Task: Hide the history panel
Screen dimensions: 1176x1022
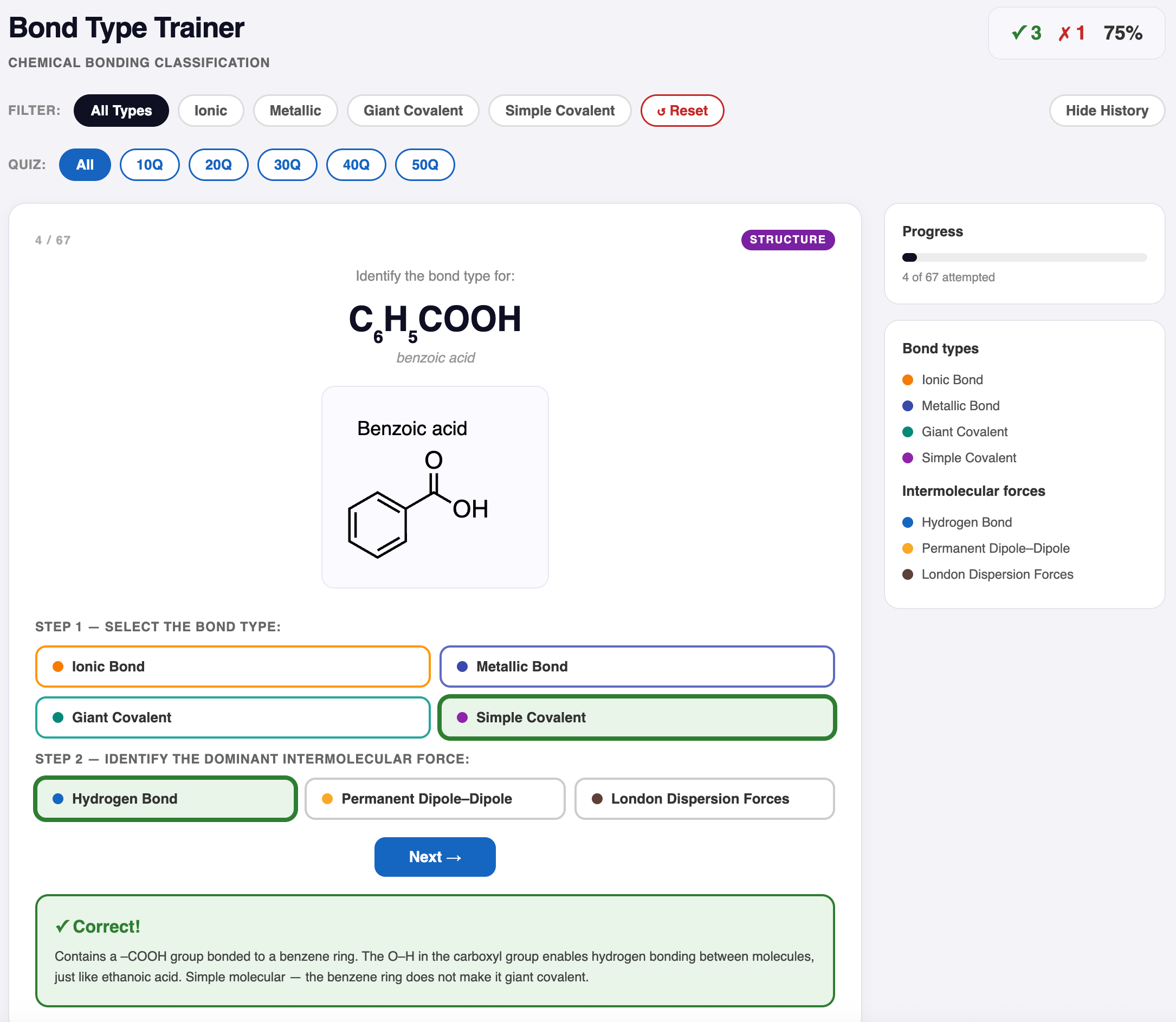Action: pos(1107,111)
